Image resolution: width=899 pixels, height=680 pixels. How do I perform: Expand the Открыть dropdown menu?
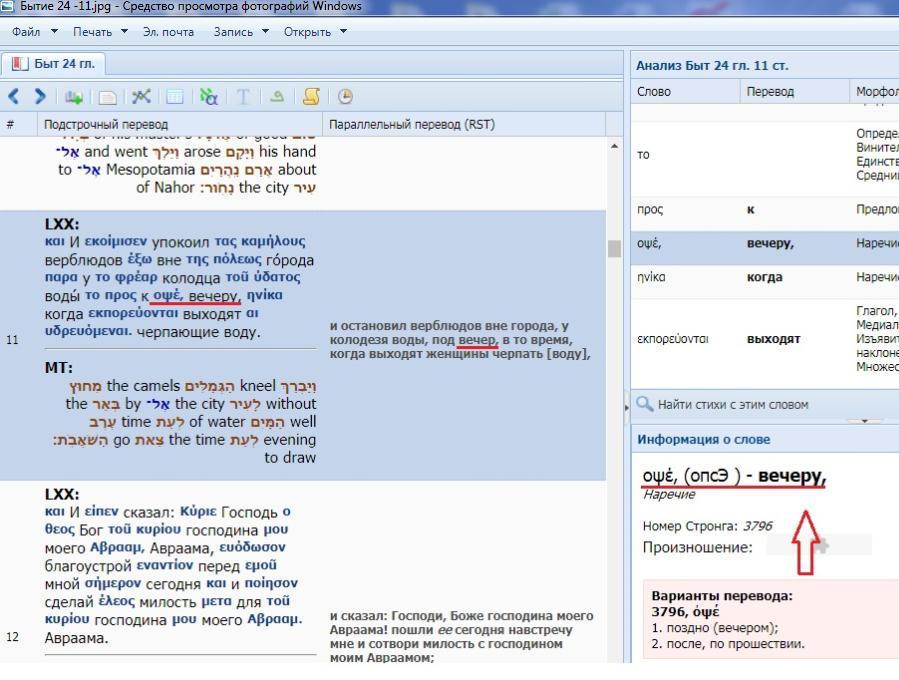(314, 32)
